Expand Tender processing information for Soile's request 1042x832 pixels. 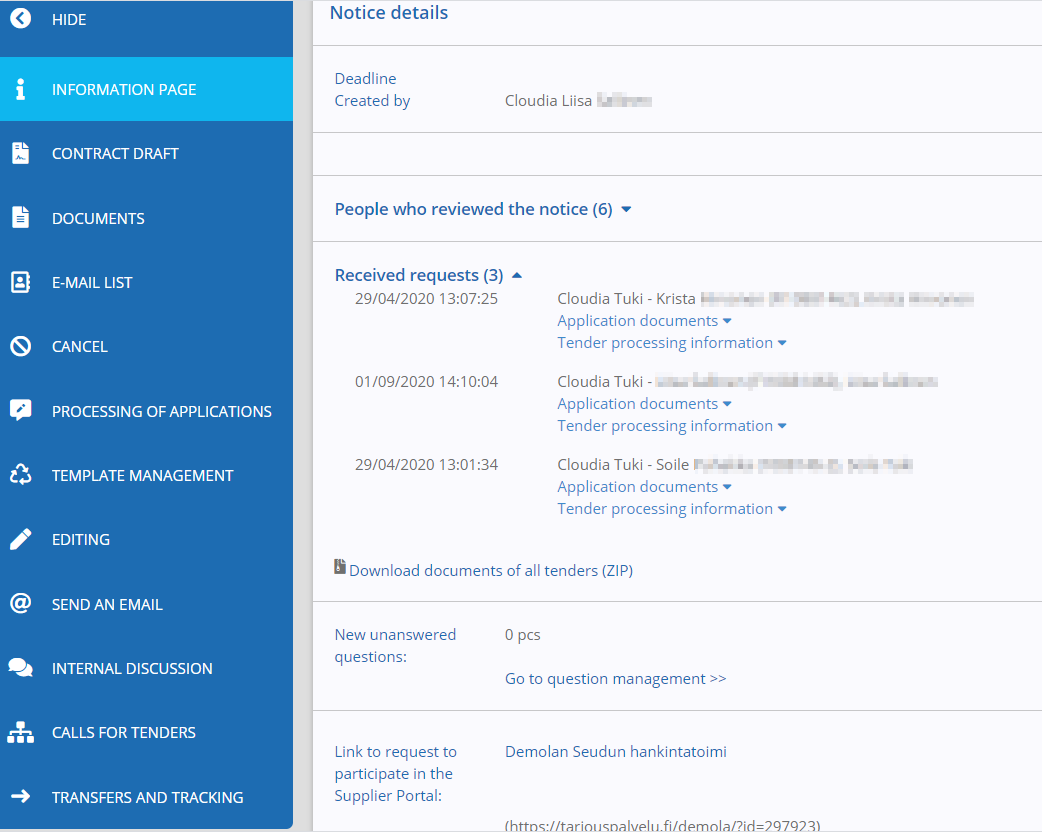[x=671, y=509]
